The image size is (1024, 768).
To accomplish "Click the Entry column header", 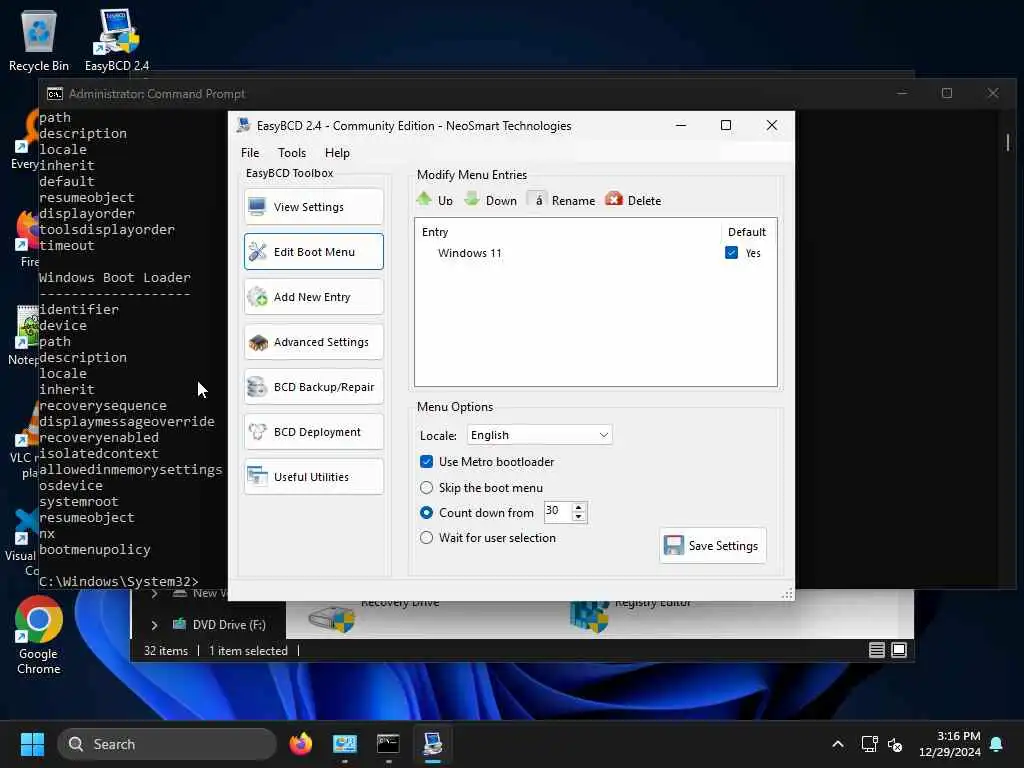I will point(435,232).
